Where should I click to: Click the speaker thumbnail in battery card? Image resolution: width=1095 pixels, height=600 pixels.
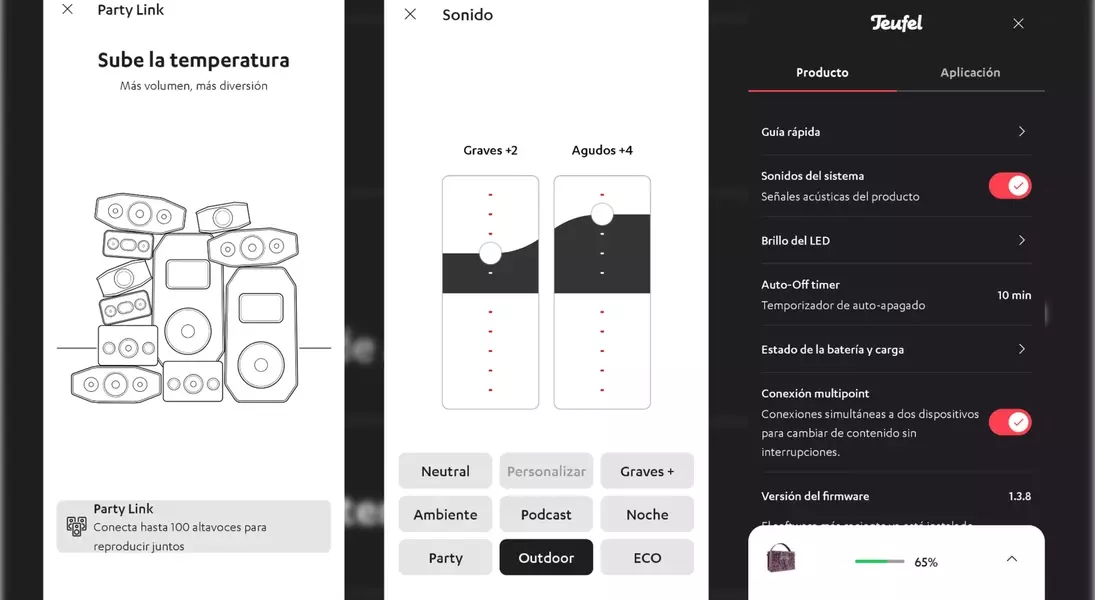[x=780, y=558]
